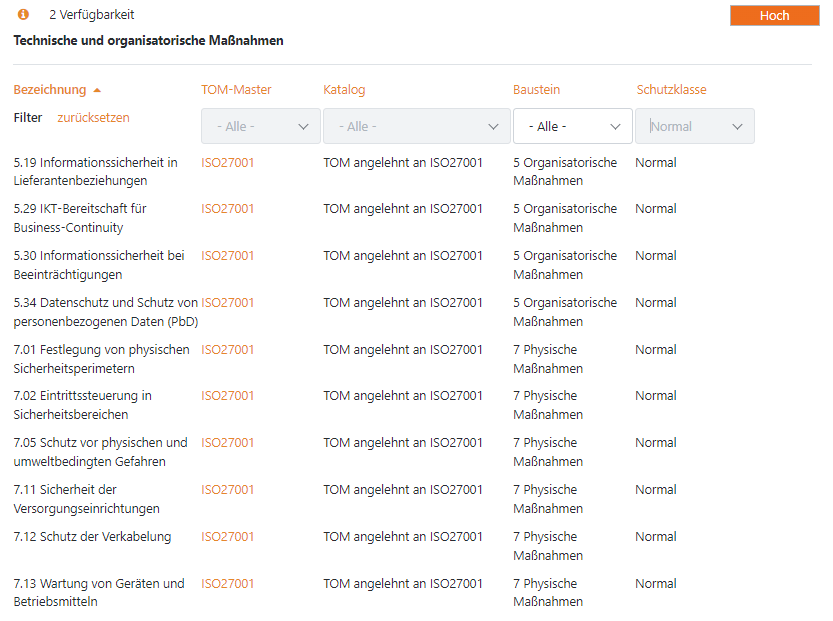Sort by TOM-Master column header
The image size is (833, 621).
point(236,90)
